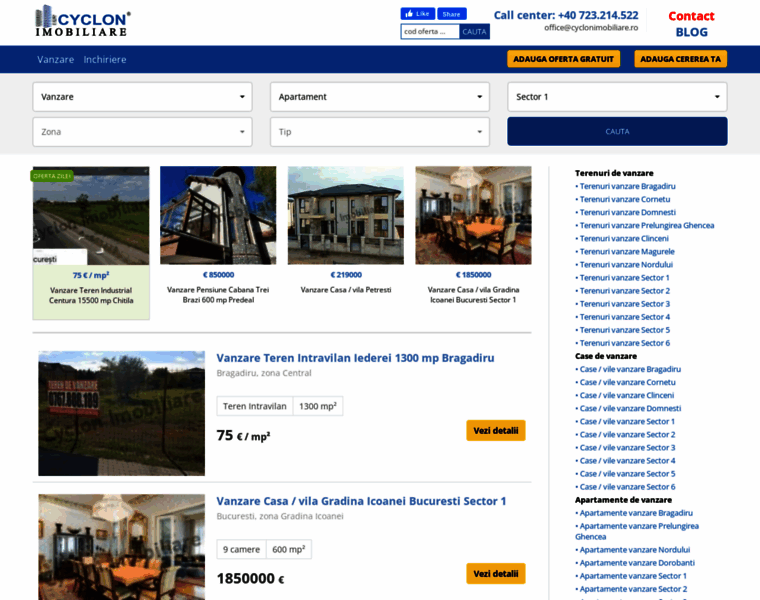Open the Casa vila Petresti thumbnail

[x=346, y=215]
